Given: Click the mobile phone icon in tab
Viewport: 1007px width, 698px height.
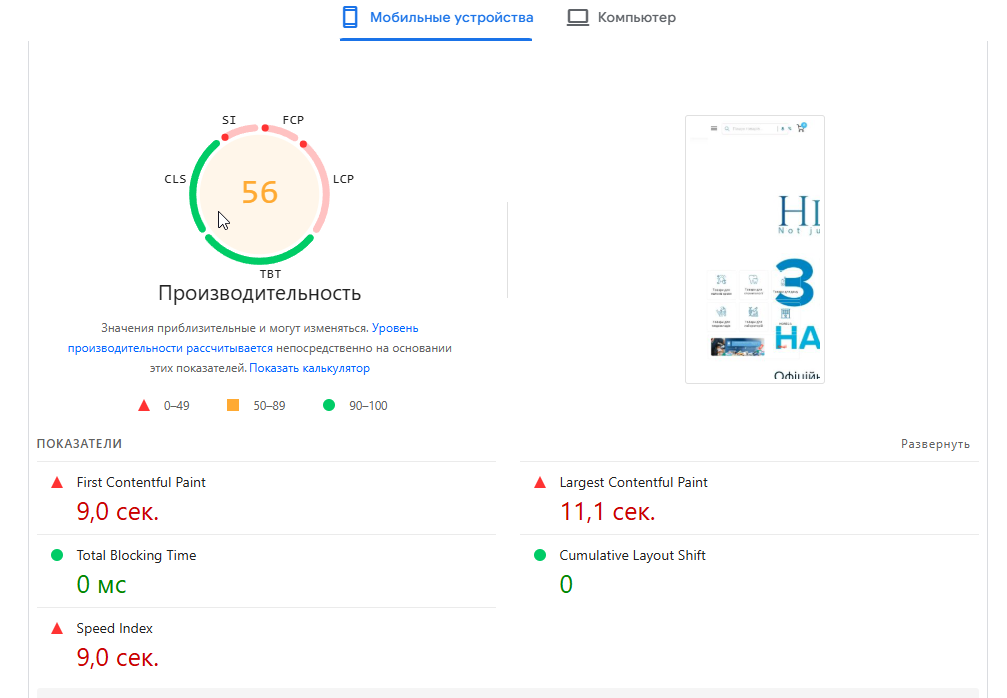Looking at the screenshot, I should 350,17.
